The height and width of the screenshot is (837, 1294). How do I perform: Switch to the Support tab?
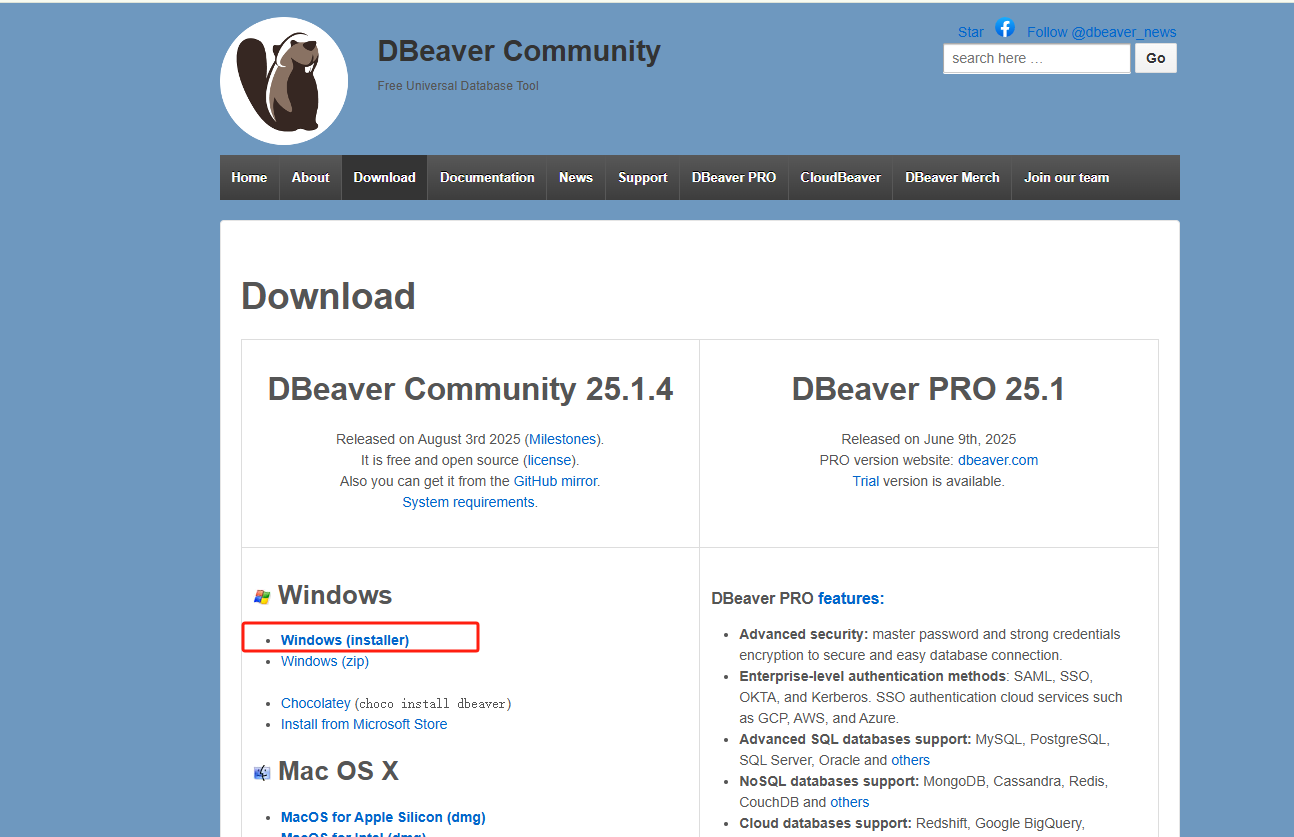(x=641, y=177)
